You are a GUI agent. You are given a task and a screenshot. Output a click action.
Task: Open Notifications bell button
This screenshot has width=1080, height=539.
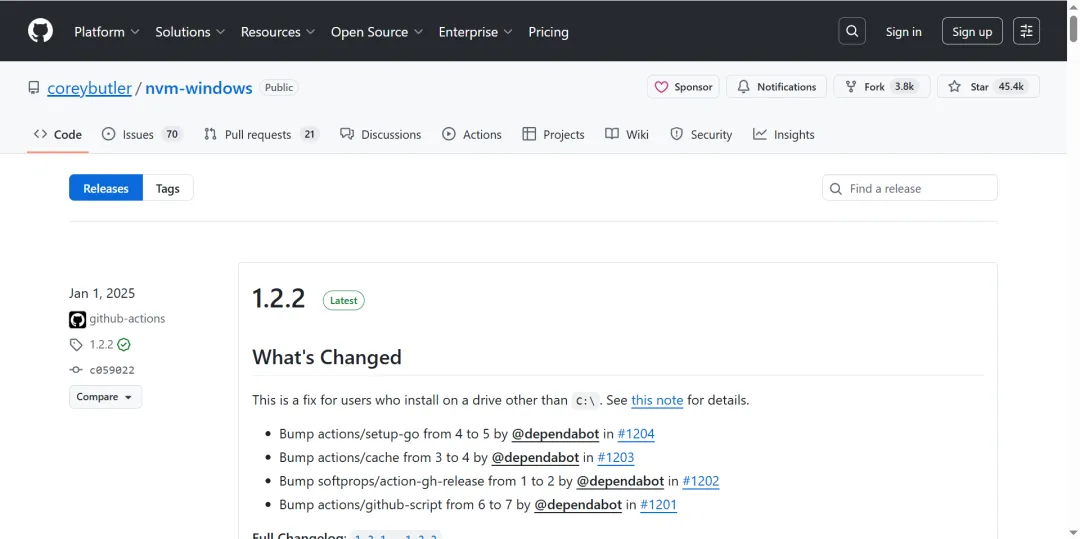[x=776, y=87]
